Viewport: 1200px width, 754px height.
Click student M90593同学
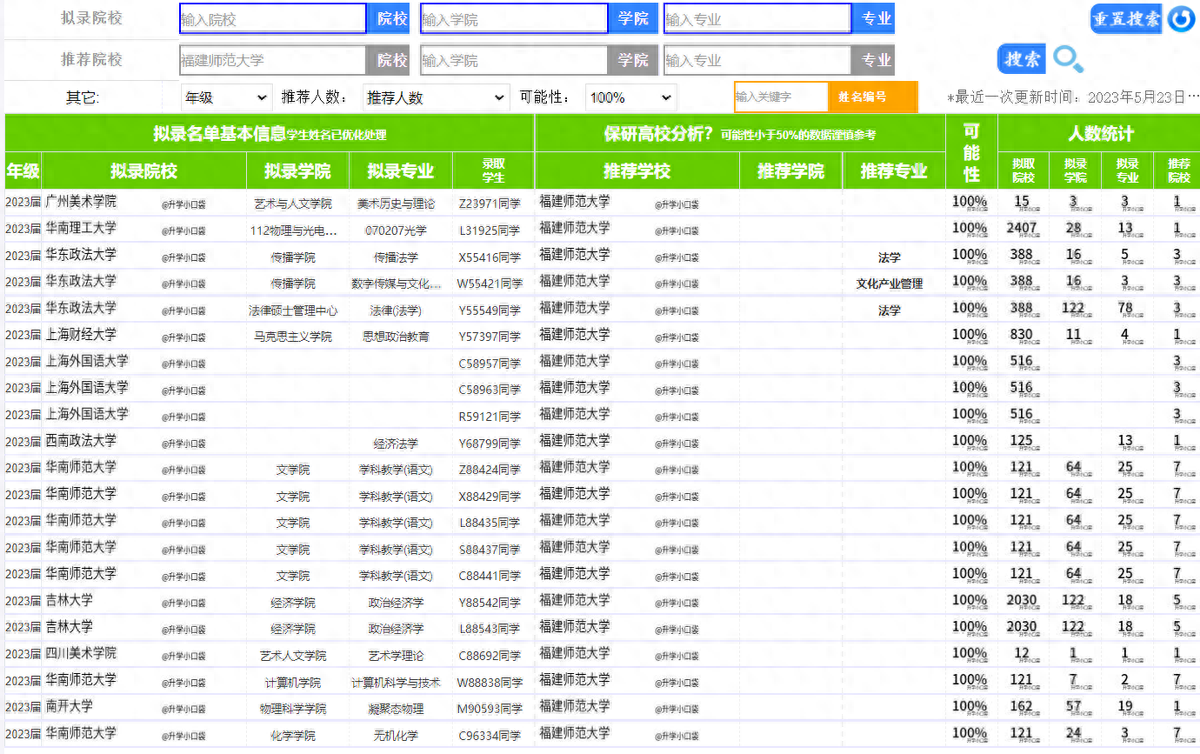tap(490, 709)
